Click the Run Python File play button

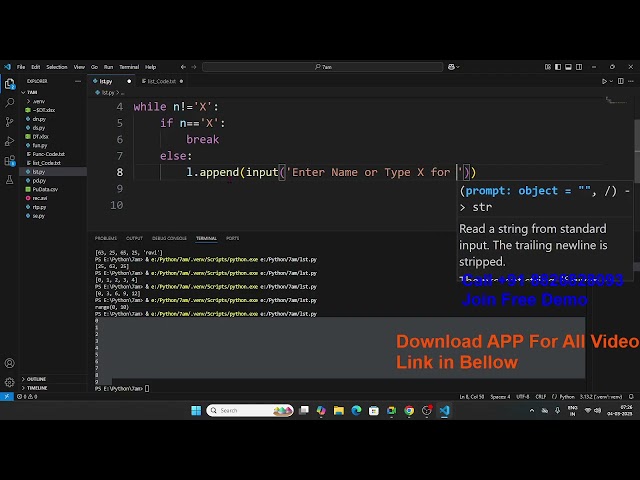(605, 81)
